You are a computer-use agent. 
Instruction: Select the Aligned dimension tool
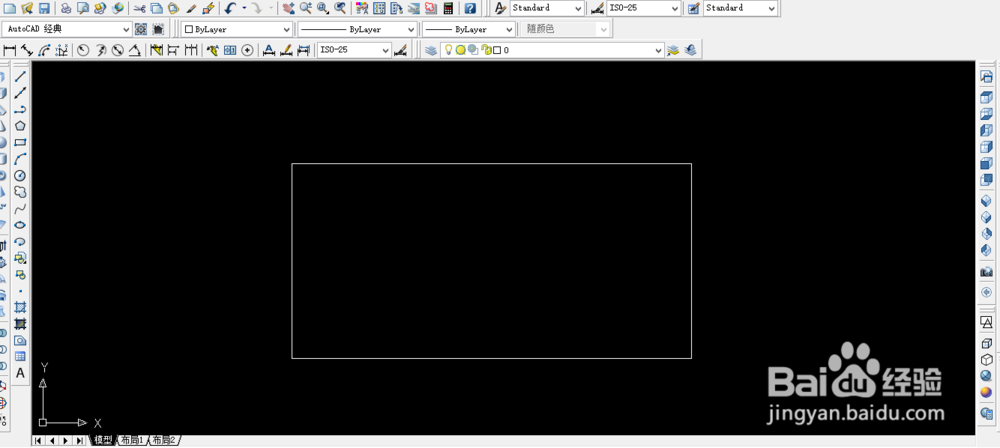27,50
